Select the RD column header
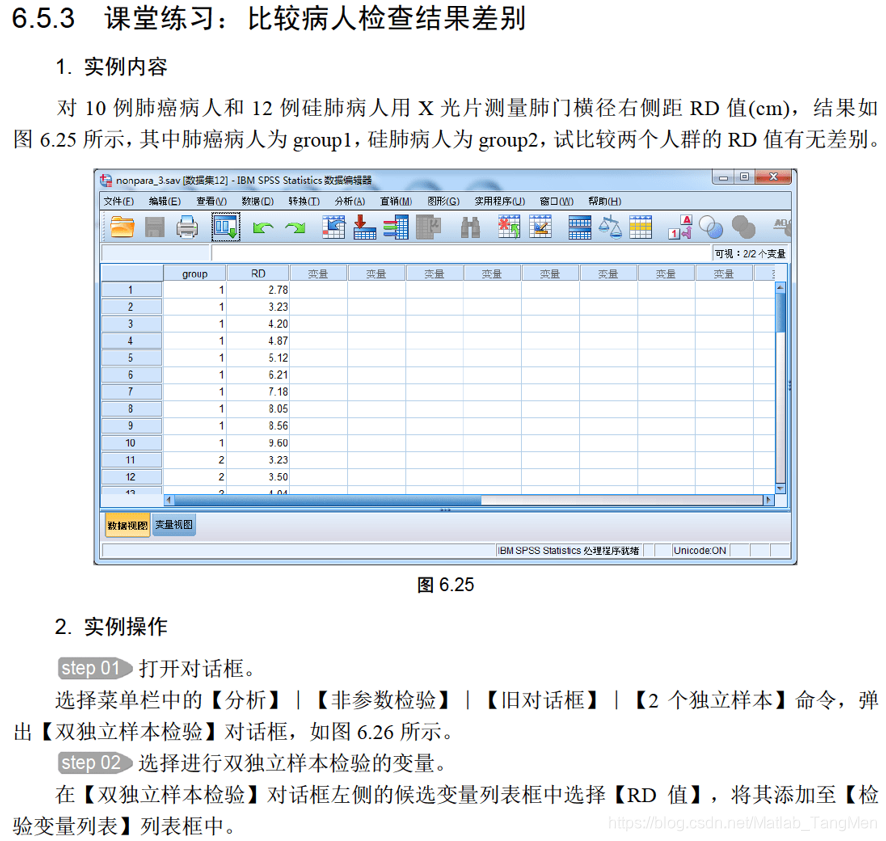Viewport: 886px width, 841px height. pyautogui.click(x=258, y=274)
